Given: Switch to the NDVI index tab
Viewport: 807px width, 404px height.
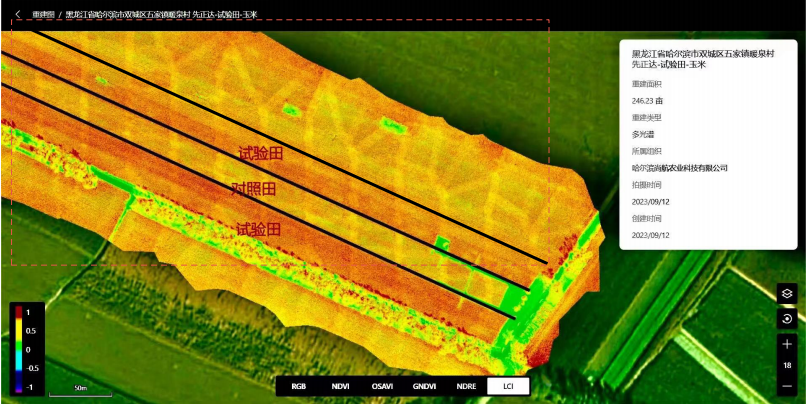Looking at the screenshot, I should (340, 386).
